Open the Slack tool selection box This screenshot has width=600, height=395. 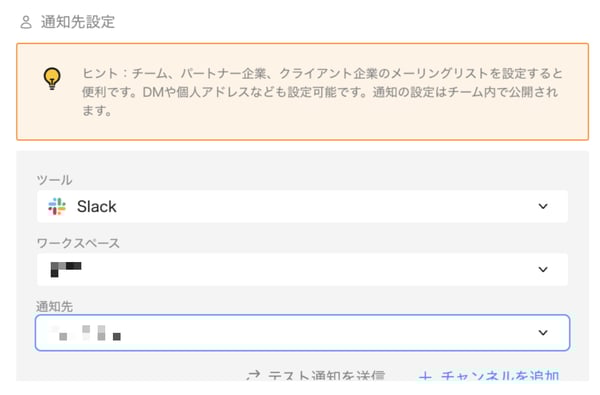[x=302, y=206]
